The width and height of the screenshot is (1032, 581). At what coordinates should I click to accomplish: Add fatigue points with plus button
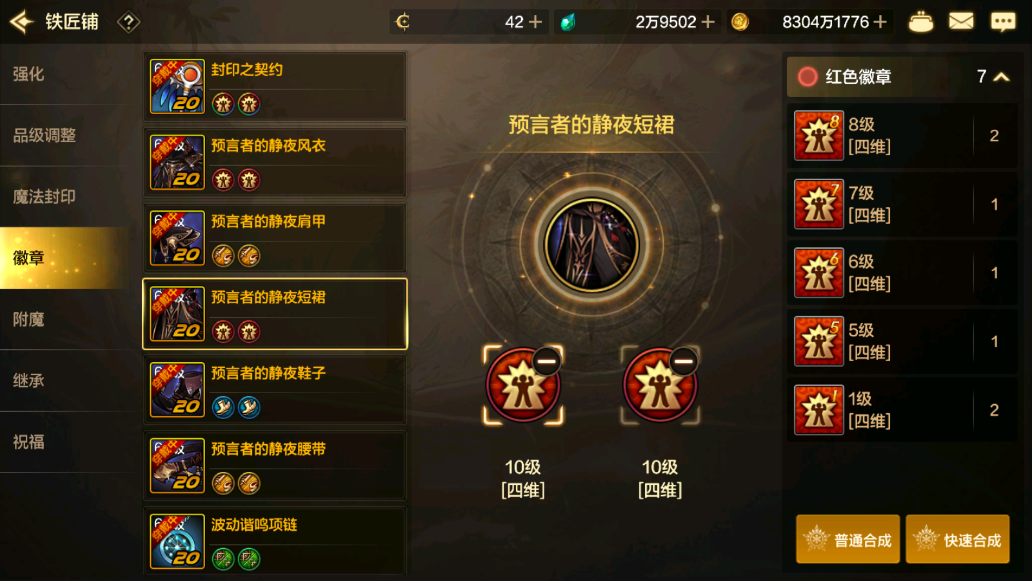point(536,22)
